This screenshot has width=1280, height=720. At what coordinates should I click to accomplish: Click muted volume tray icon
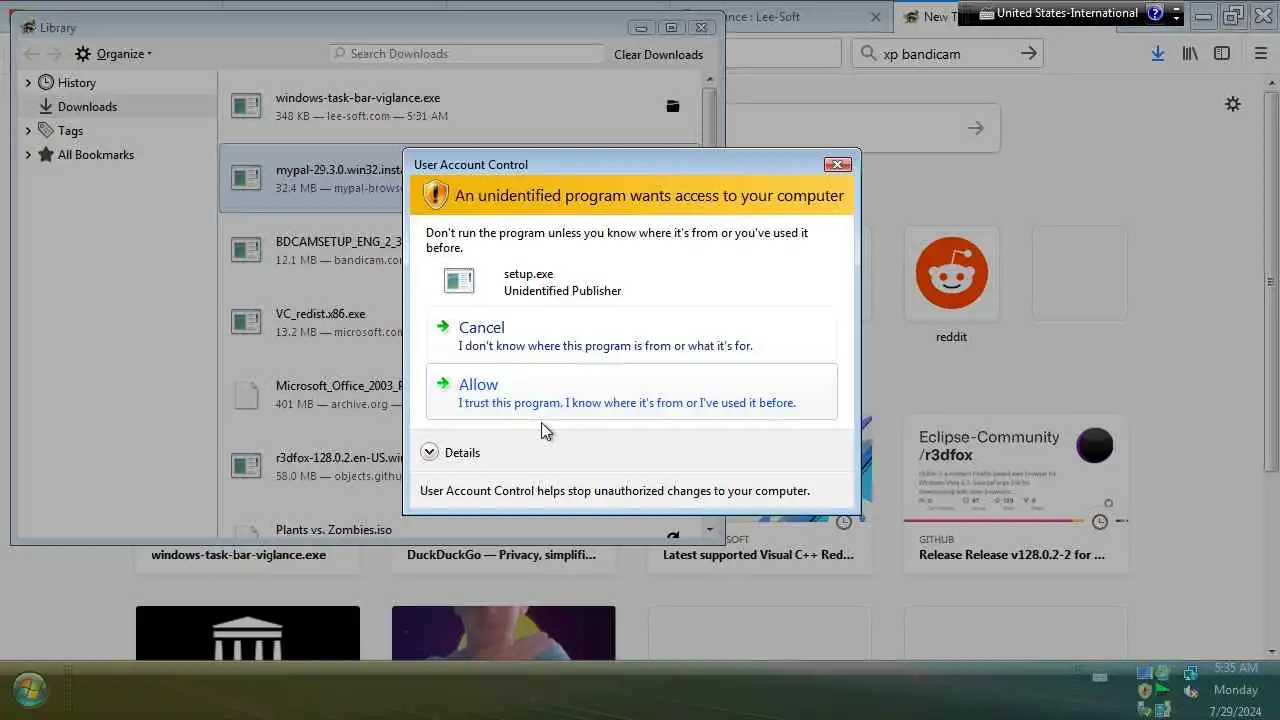(1191, 691)
